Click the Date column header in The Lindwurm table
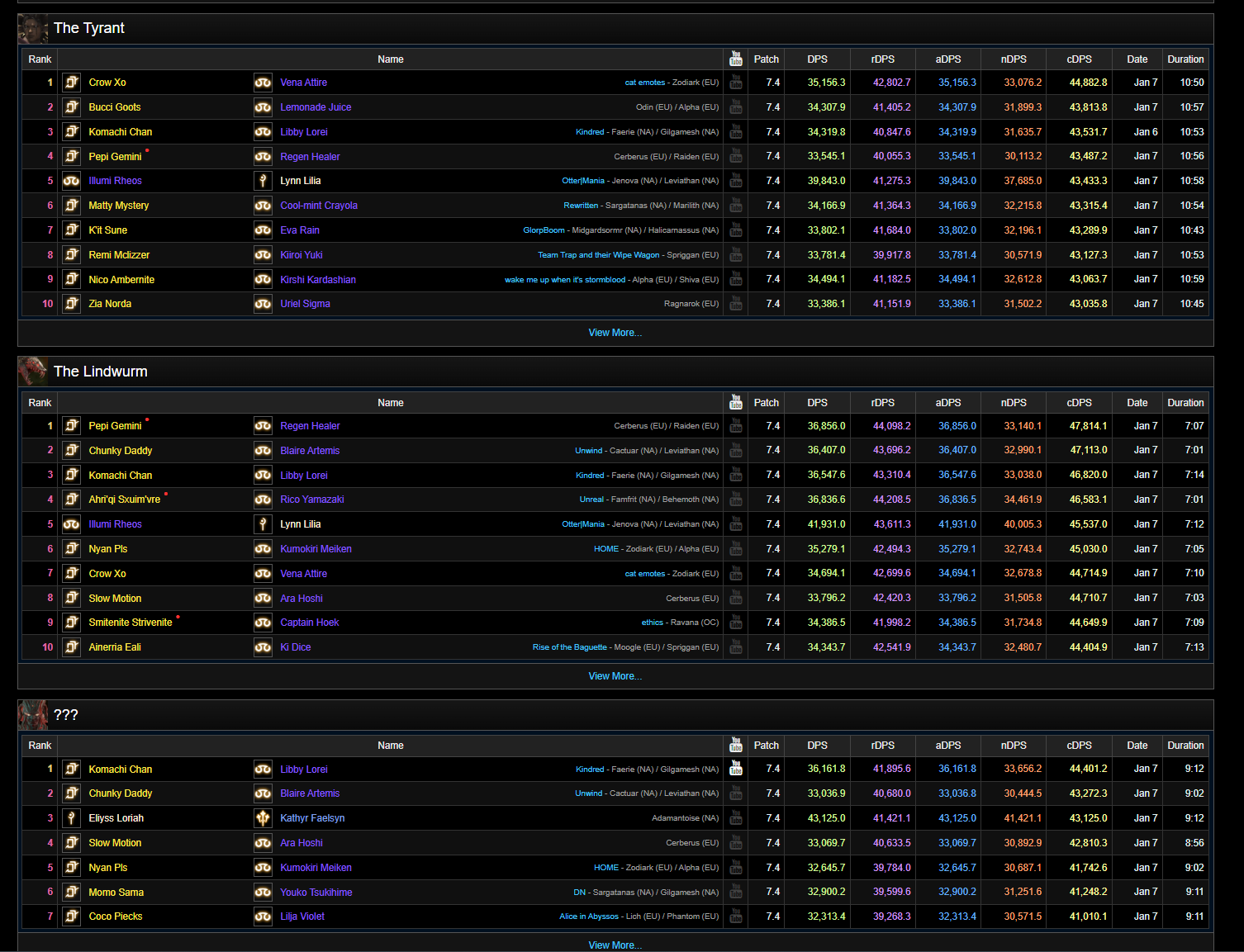1244x952 pixels. coord(1137,403)
